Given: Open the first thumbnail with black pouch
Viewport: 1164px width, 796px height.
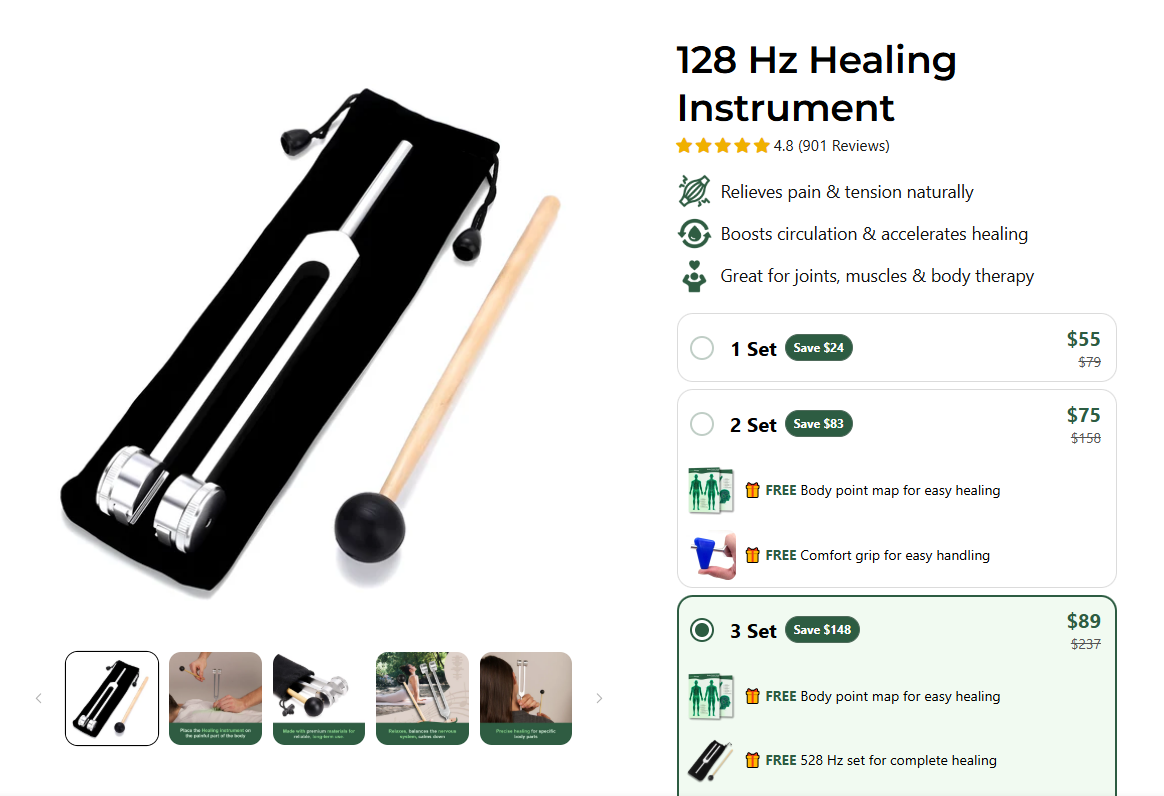Looking at the screenshot, I should (111, 698).
